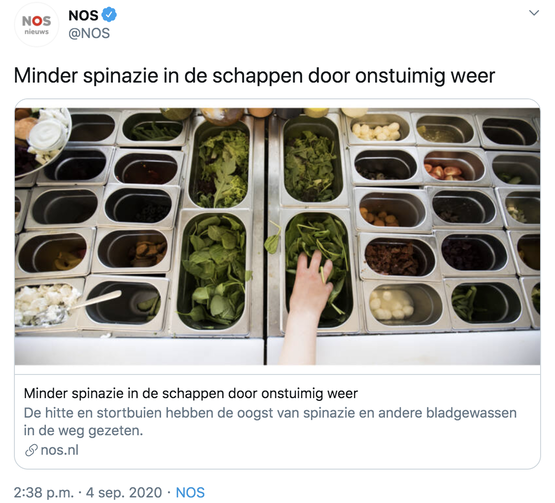The height and width of the screenshot is (503, 555).
Task: Click the link card headline Minder spinazie
Action: pos(191,393)
